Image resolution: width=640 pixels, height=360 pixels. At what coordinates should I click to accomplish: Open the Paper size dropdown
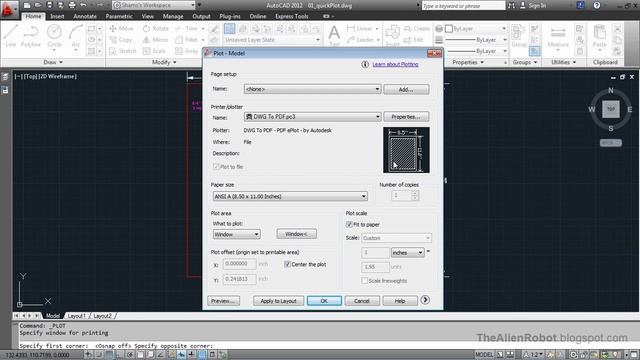(290, 196)
